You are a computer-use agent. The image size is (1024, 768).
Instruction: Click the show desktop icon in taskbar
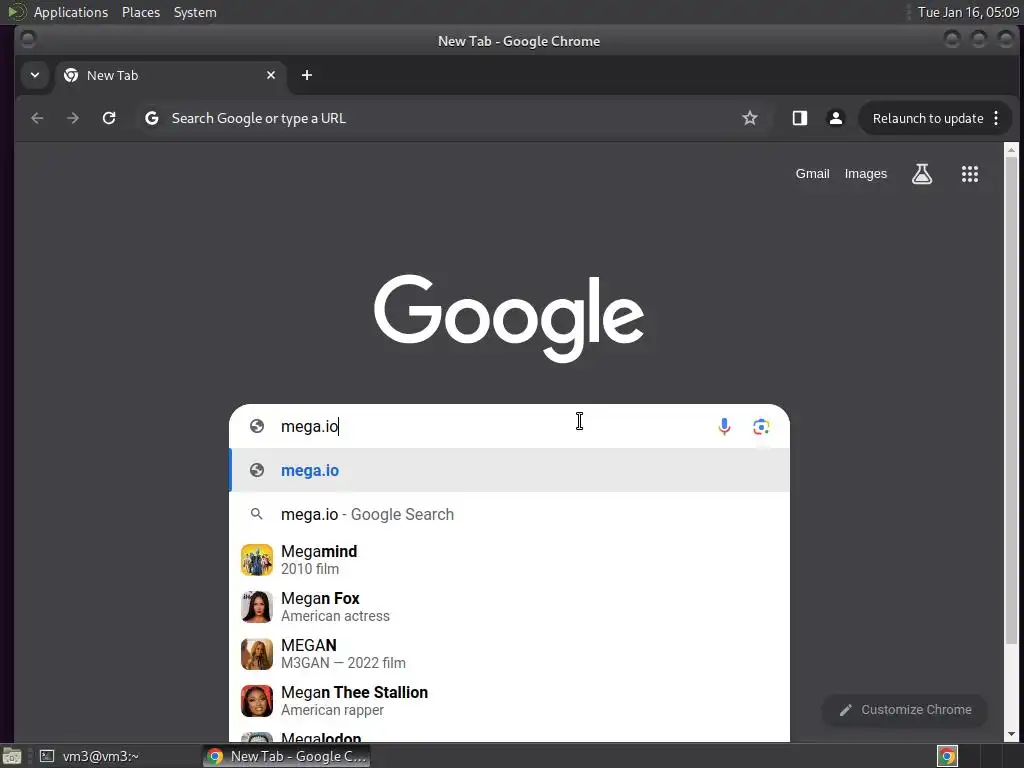pyautogui.click(x=12, y=756)
